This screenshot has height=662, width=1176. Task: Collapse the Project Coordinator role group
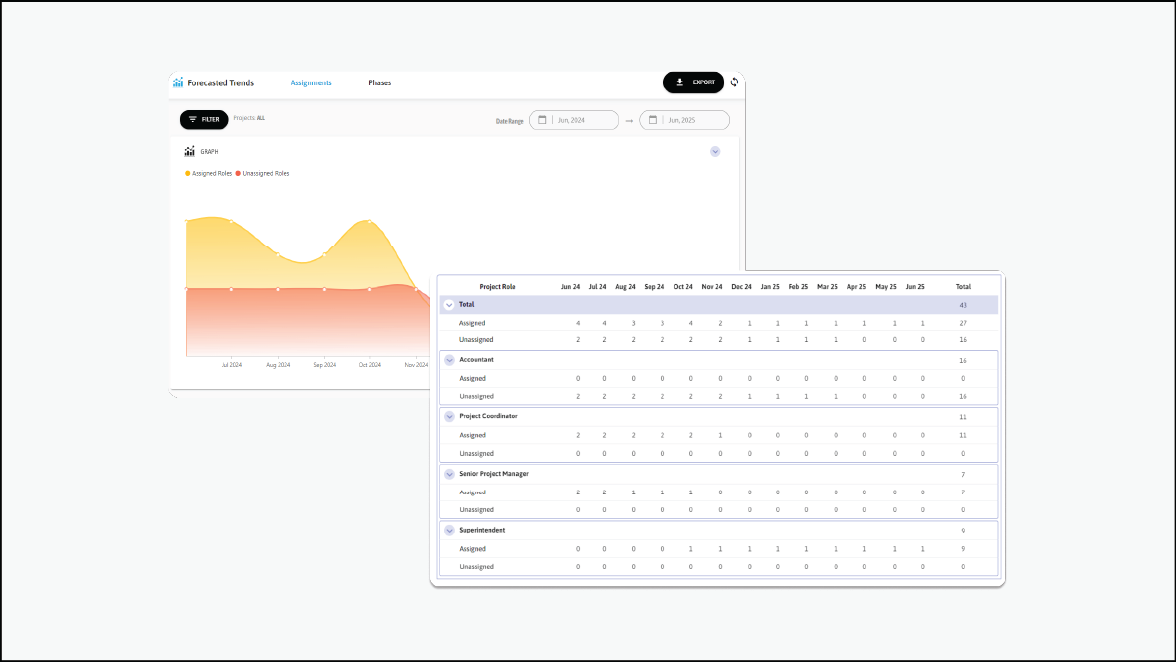click(450, 416)
